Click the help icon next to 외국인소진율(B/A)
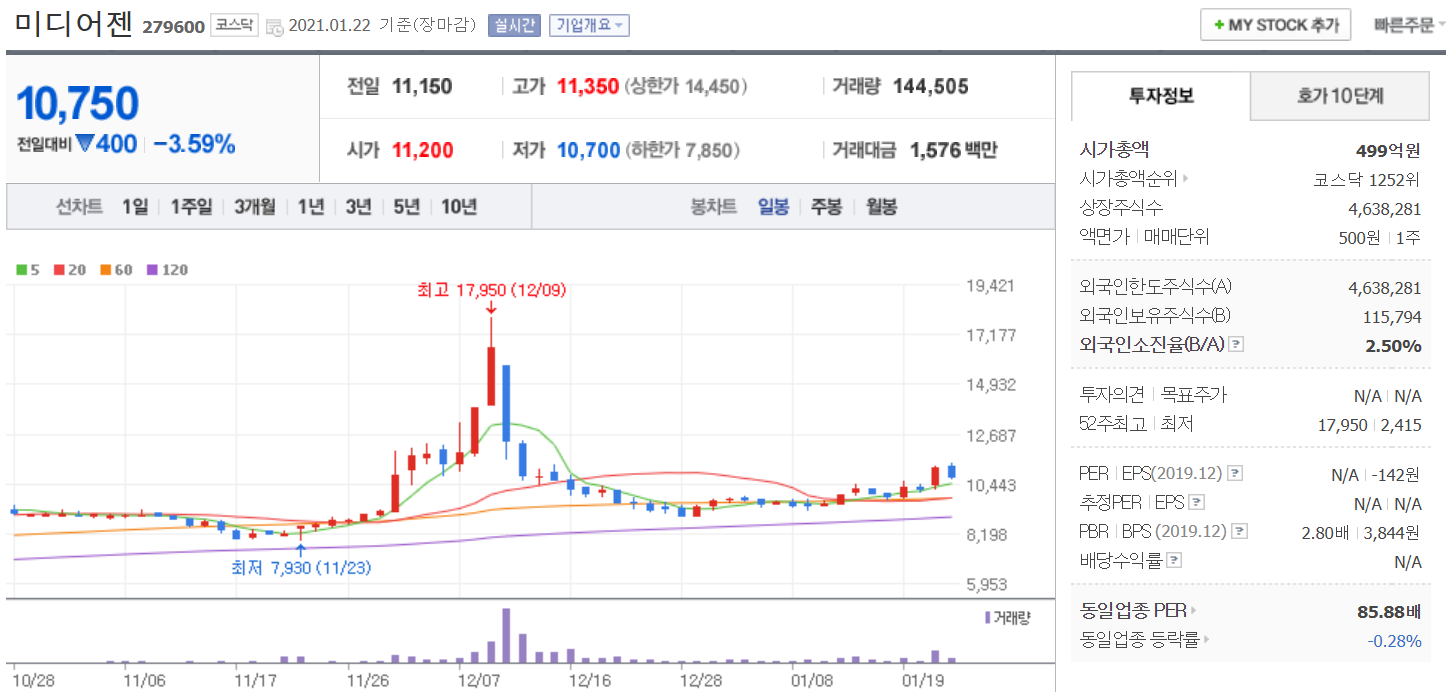1454x692 pixels. point(1236,345)
